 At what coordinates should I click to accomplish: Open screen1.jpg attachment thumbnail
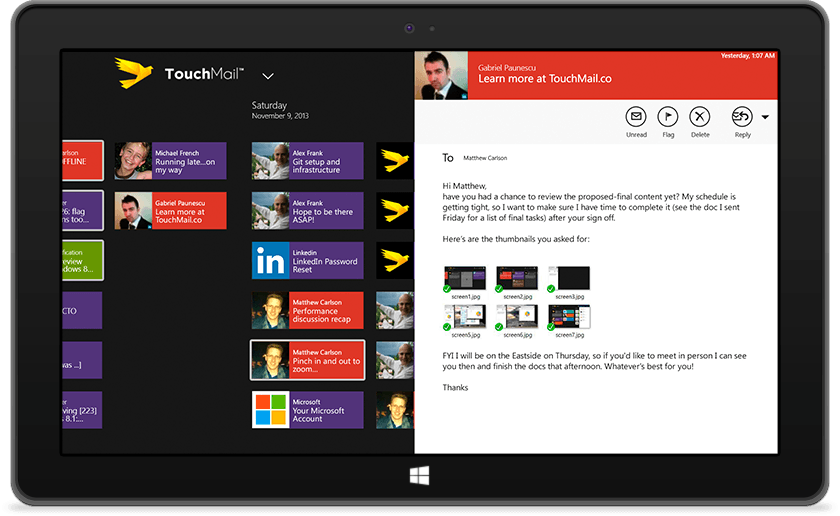[465, 278]
